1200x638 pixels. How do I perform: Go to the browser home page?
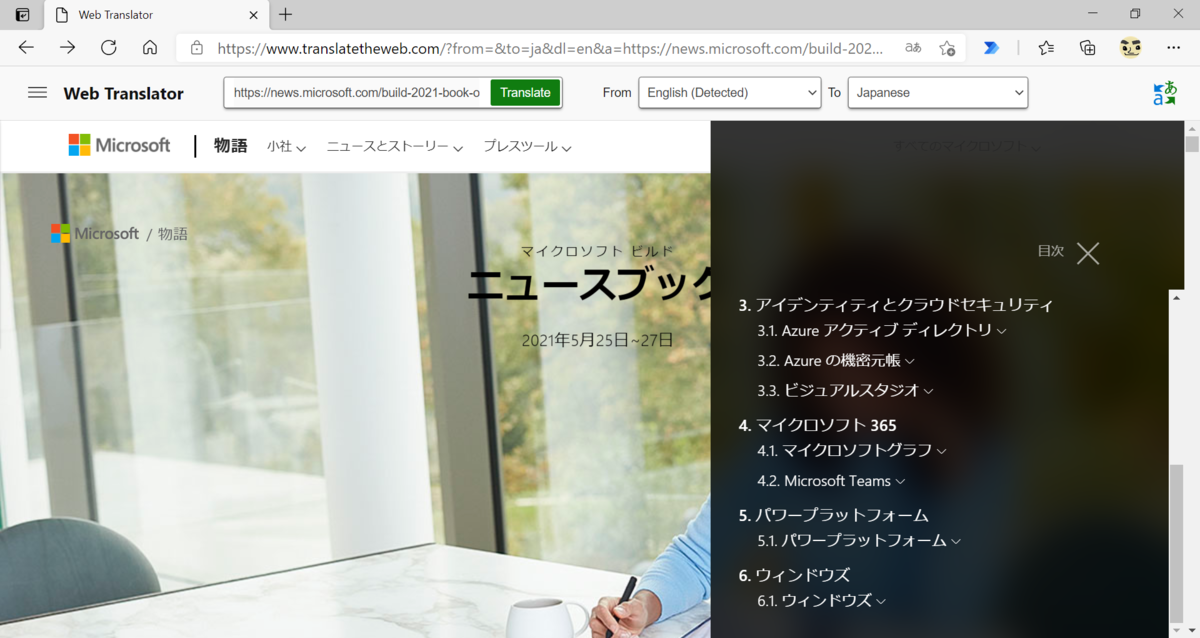tap(150, 47)
